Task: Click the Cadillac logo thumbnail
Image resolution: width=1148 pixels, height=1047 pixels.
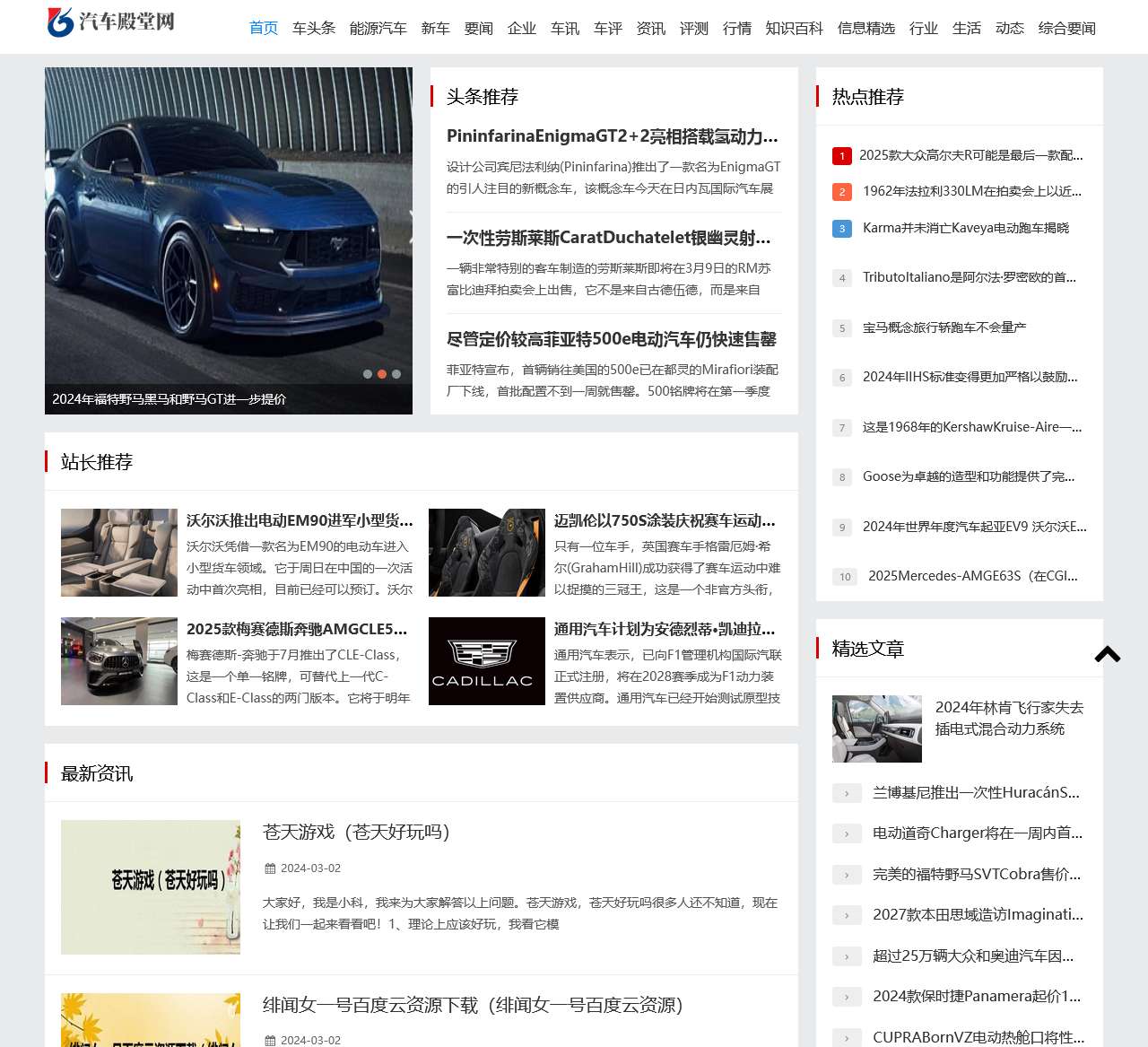Action: coord(486,661)
